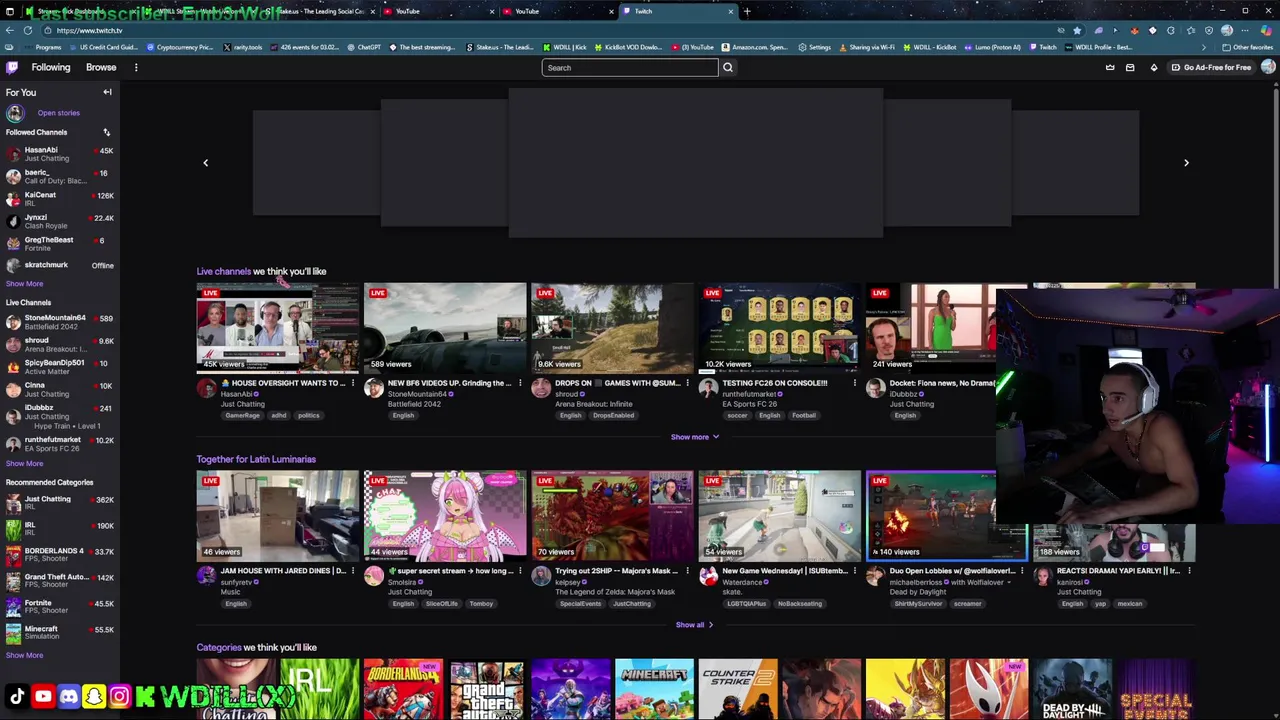Screen dimensions: 1280x720
Task: Click the browser back arrow
Action: click(10, 30)
